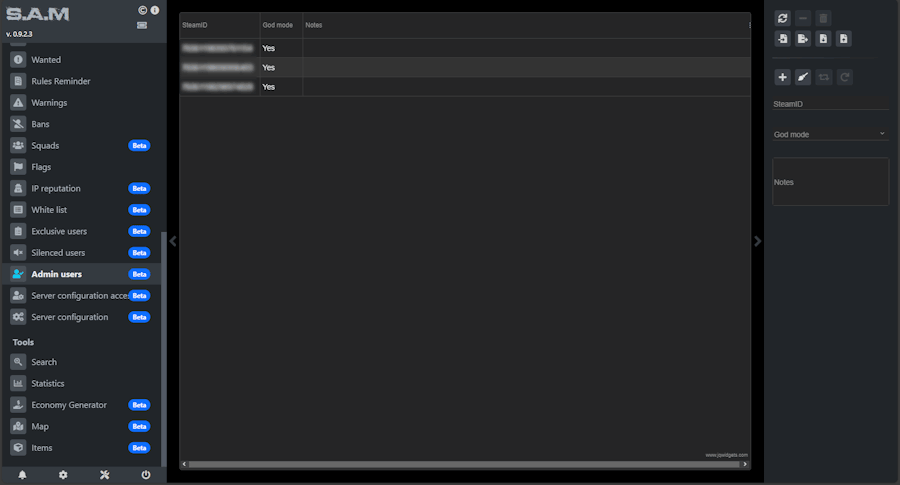
Task: Click the import file icon
Action: pyautogui.click(x=782, y=39)
